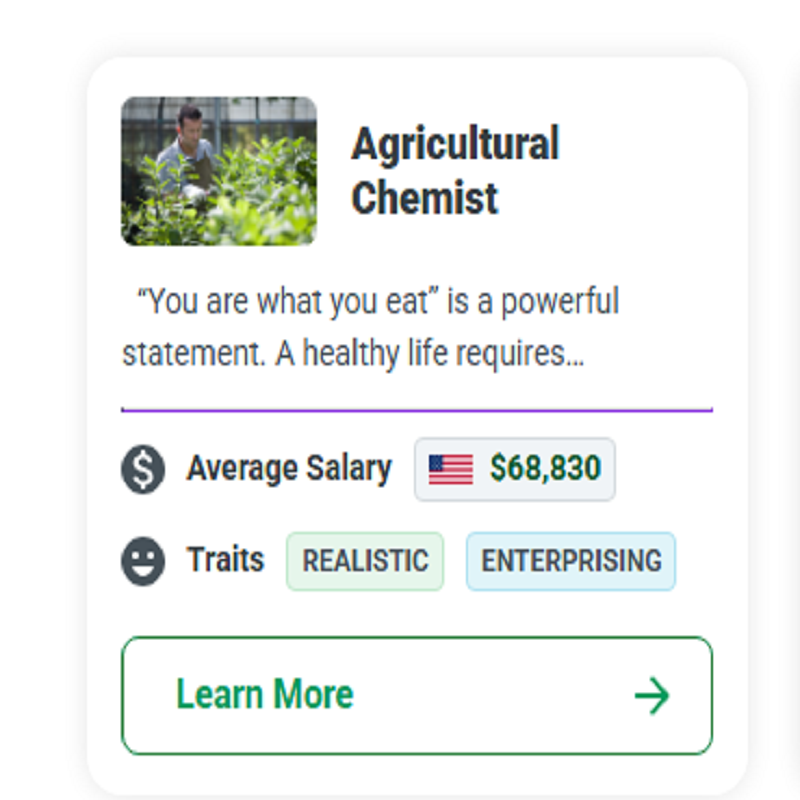Click the purple divider line
This screenshot has width=800, height=800.
(x=417, y=410)
